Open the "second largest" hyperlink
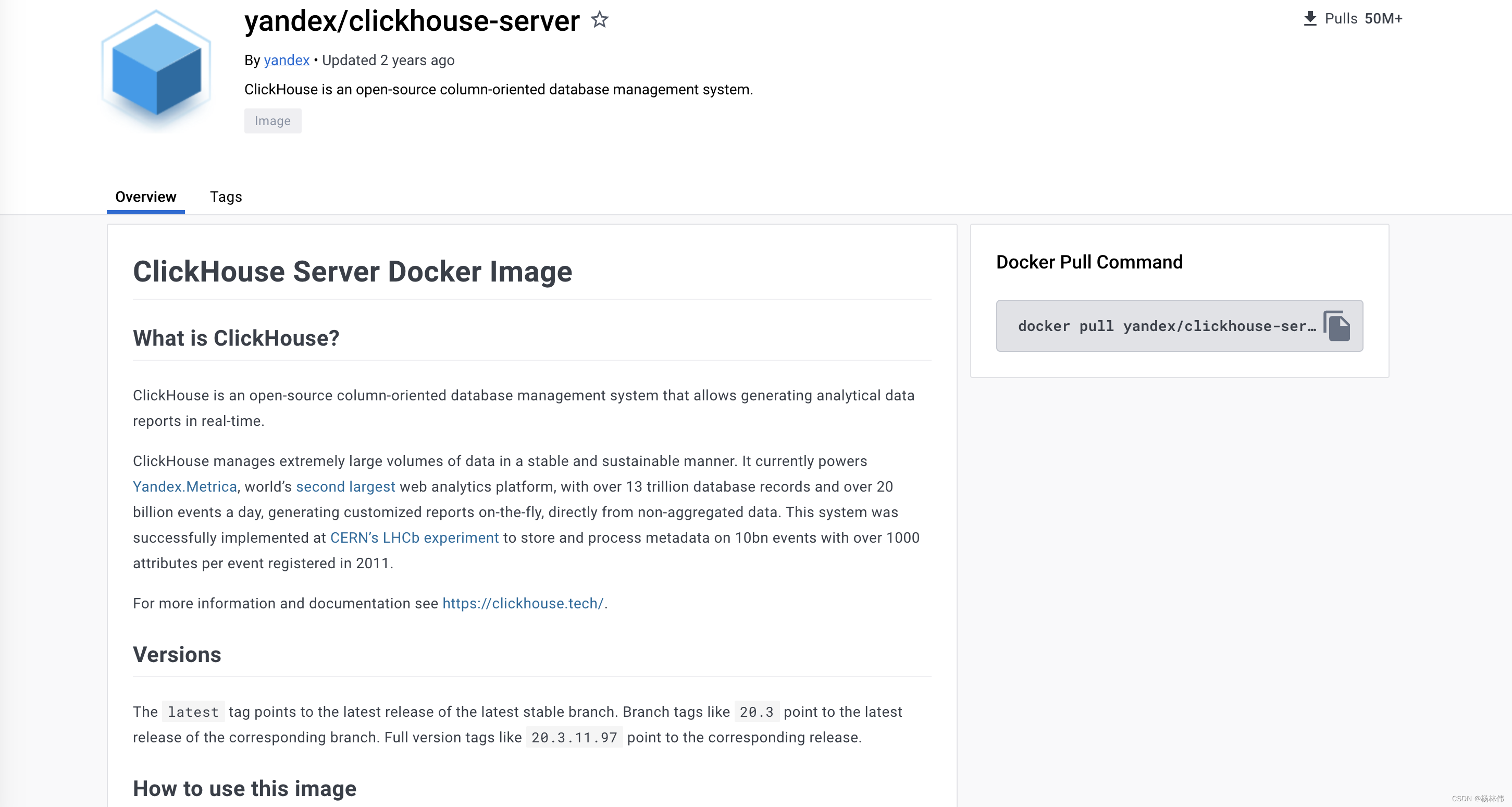1512x807 pixels. pos(345,486)
